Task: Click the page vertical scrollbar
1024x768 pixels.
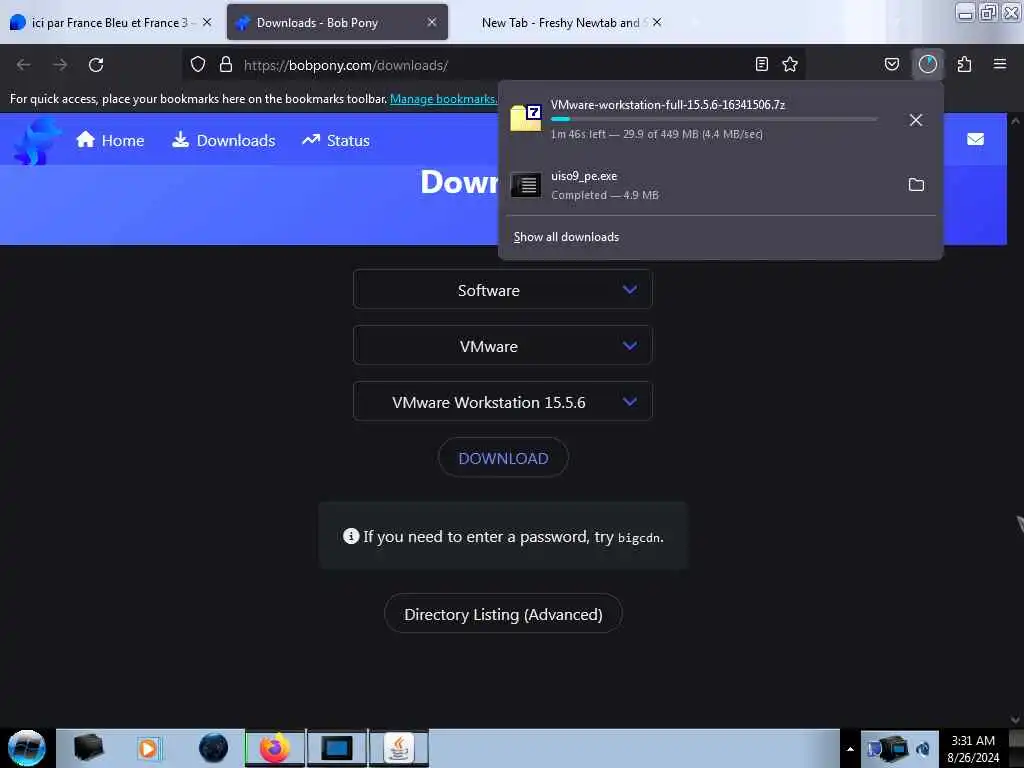Action: coord(1015,418)
